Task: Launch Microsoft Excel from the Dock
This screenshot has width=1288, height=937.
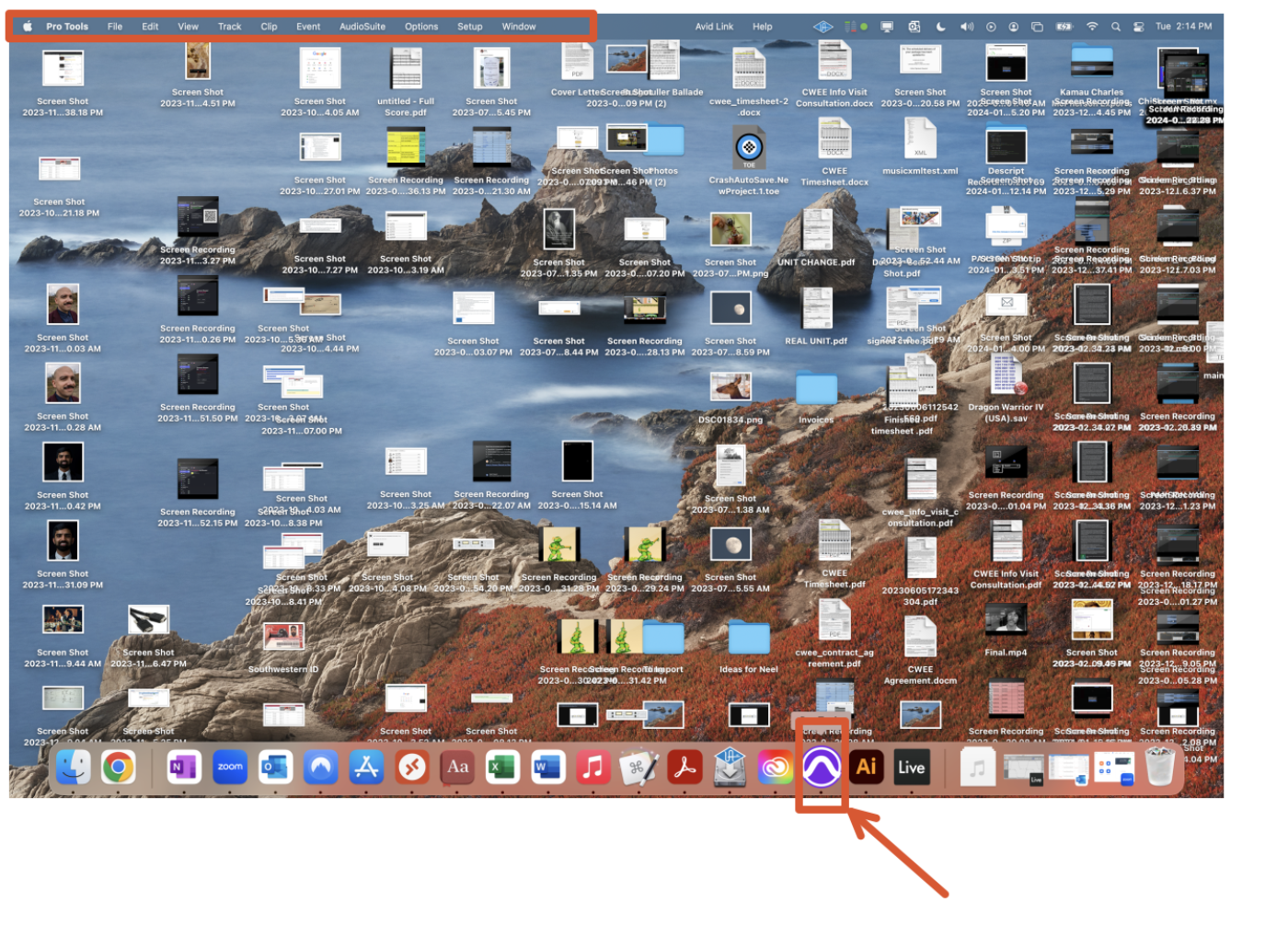Action: click(x=502, y=767)
